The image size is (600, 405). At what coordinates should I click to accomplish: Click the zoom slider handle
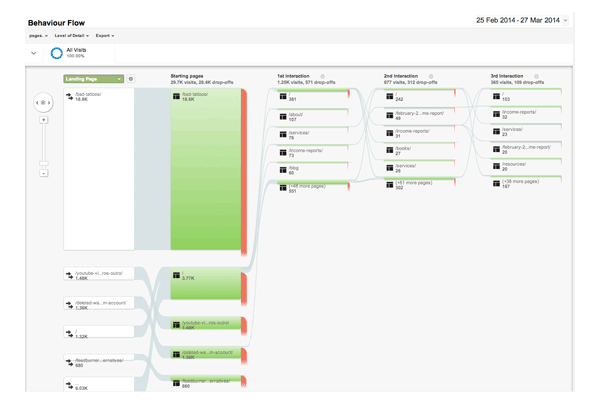pyautogui.click(x=44, y=163)
